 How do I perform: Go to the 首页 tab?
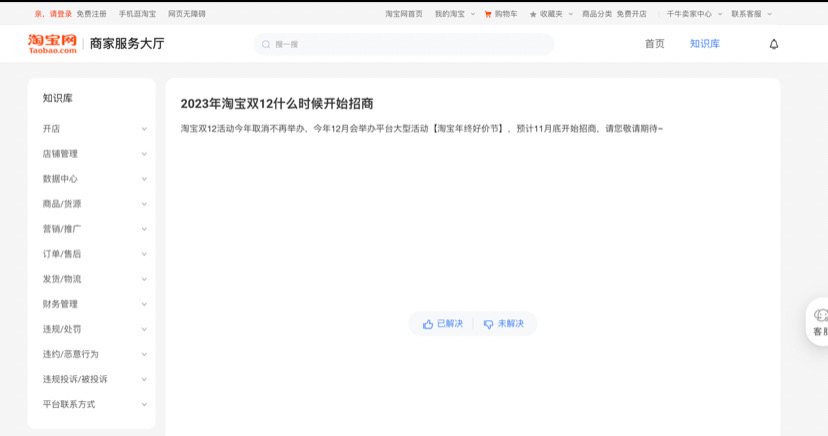point(654,44)
